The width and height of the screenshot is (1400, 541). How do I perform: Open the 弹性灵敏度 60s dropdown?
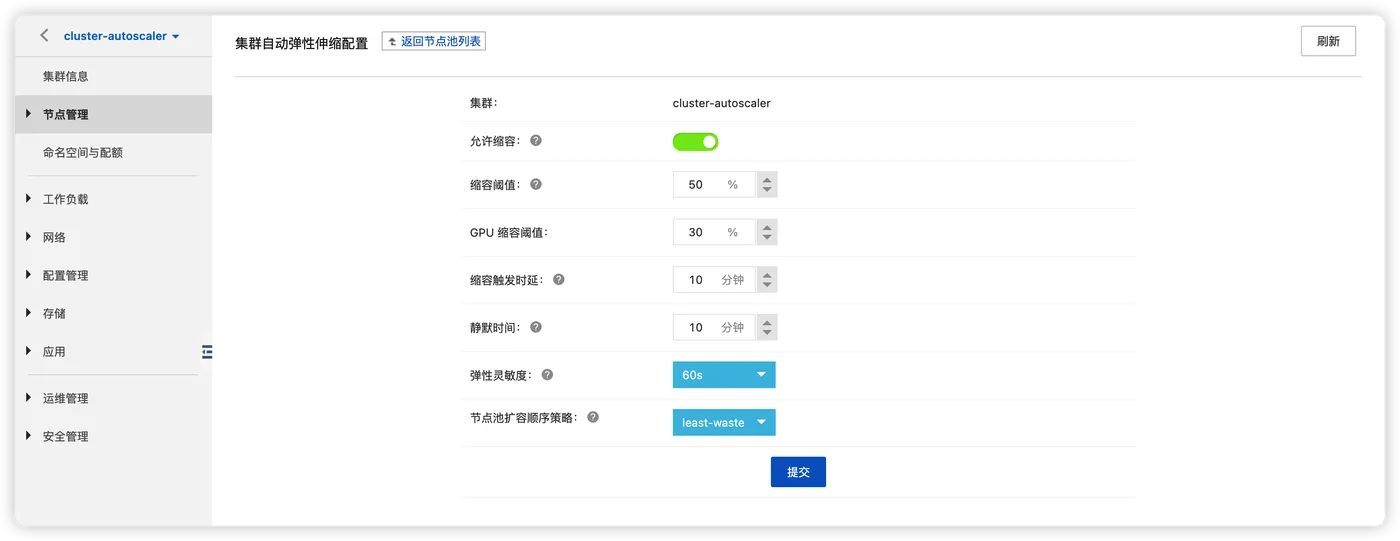(x=724, y=375)
